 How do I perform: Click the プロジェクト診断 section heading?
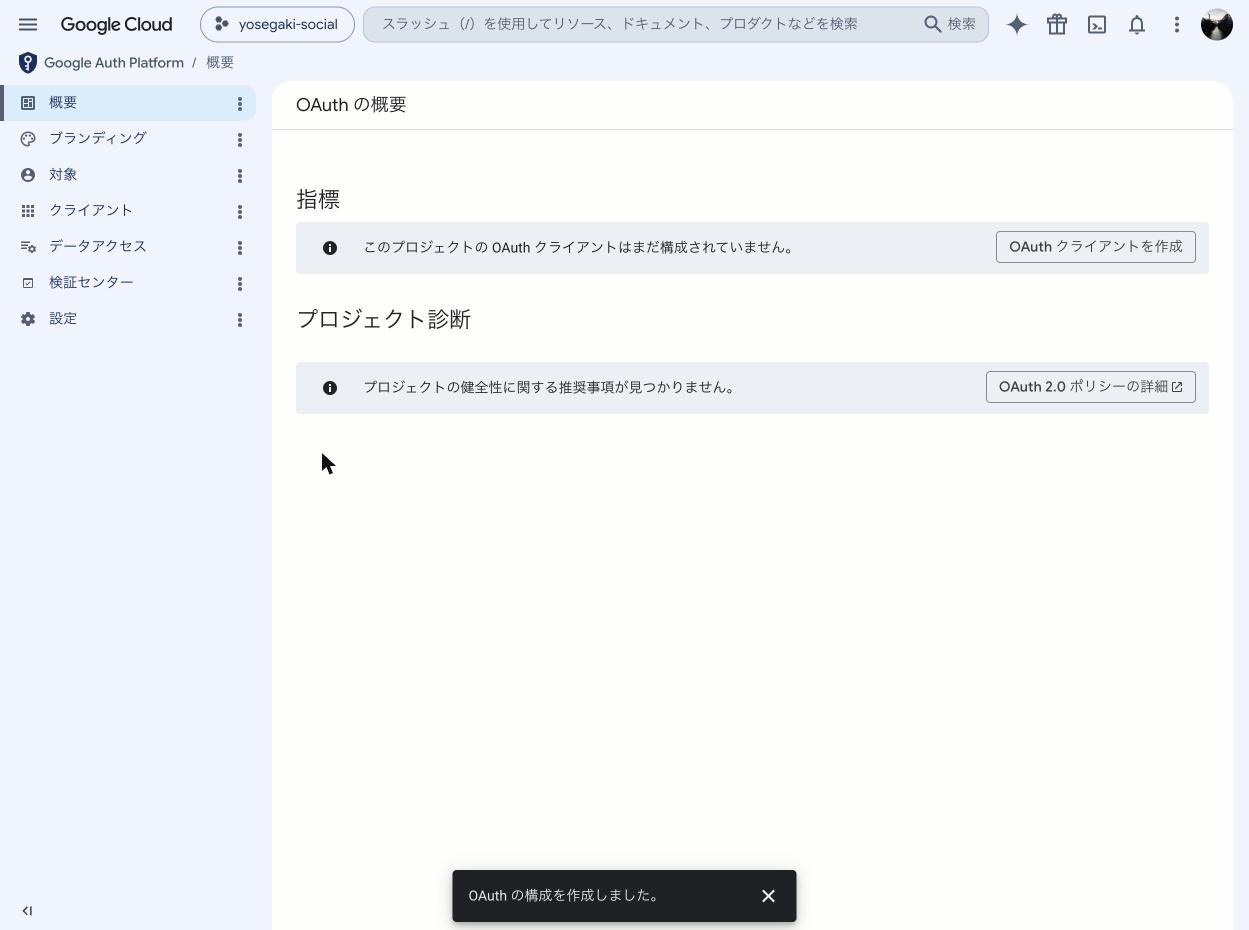point(384,319)
